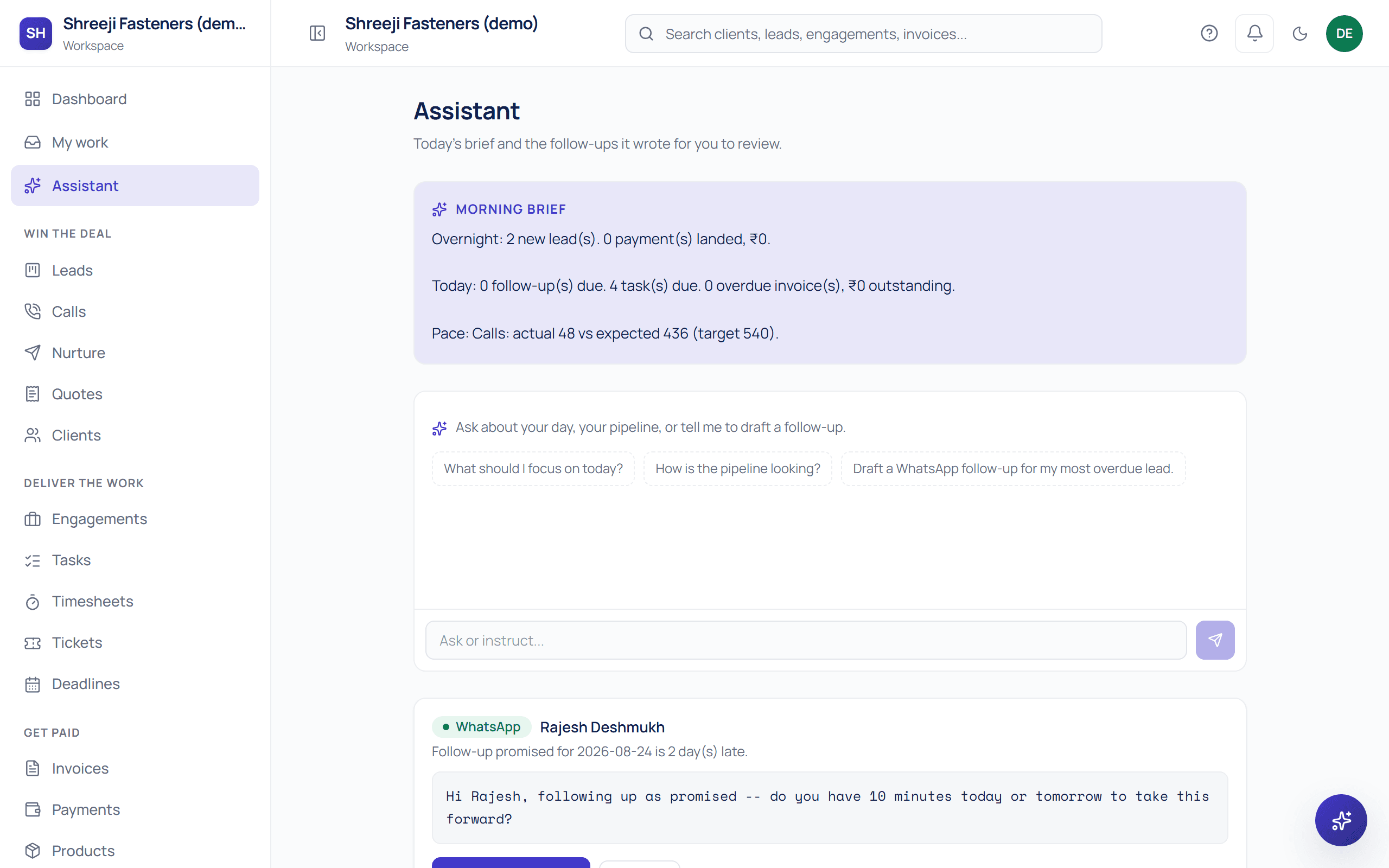1389x868 pixels.
Task: Go to Tickets
Action: (135, 643)
